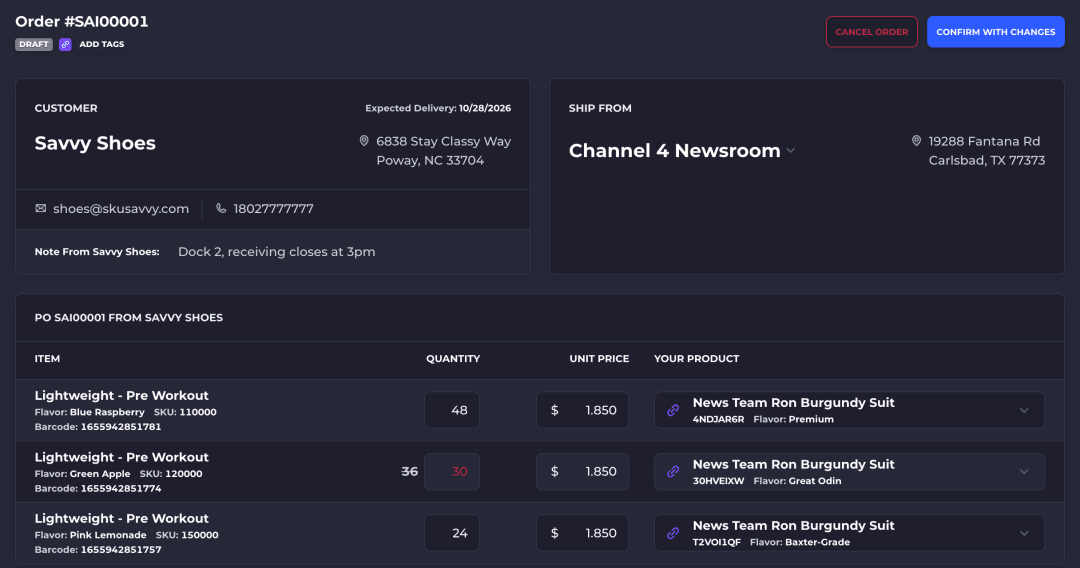This screenshot has height=568, width=1080.
Task: Click the envelope icon before shoes@skusavvy.com
Action: [x=41, y=208]
